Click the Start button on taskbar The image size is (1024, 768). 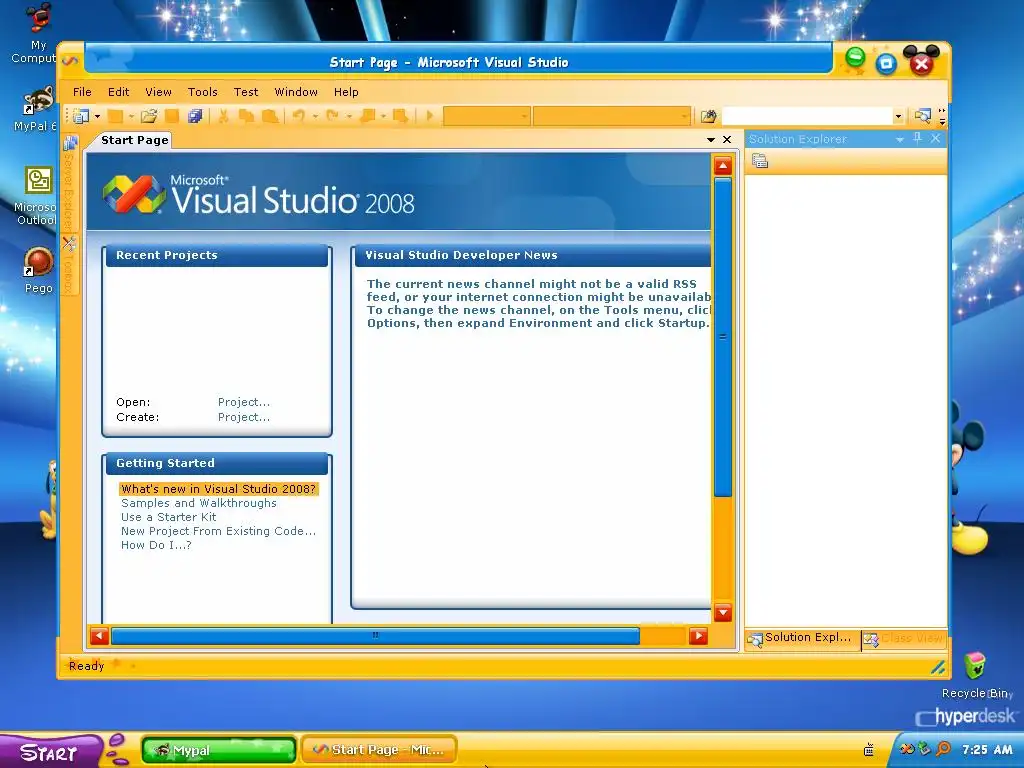coord(51,751)
